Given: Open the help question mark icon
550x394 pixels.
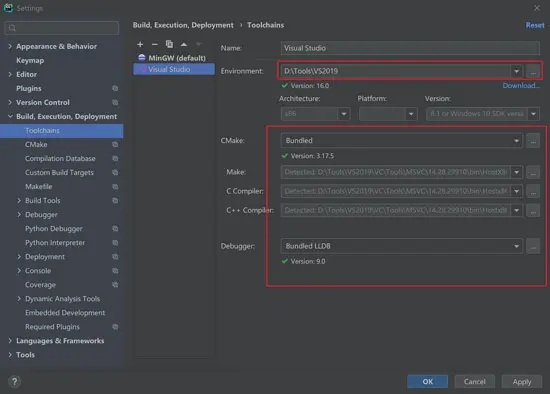Looking at the screenshot, I should tap(14, 381).
